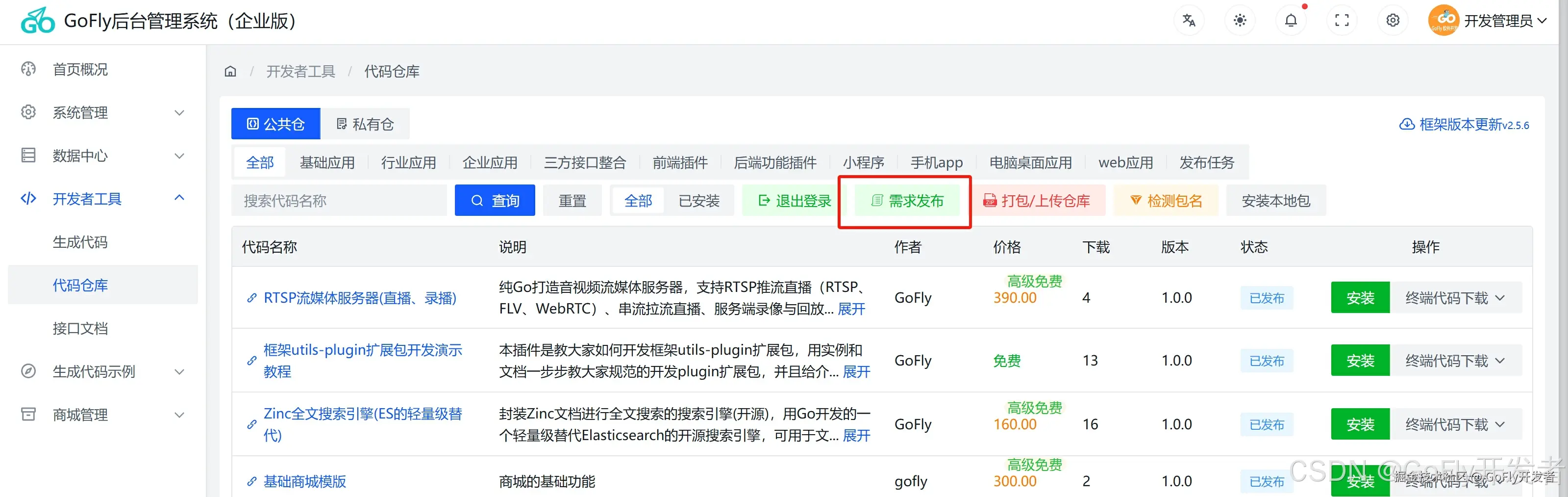
Task: Choose the 已安装 install filter option
Action: point(699,200)
